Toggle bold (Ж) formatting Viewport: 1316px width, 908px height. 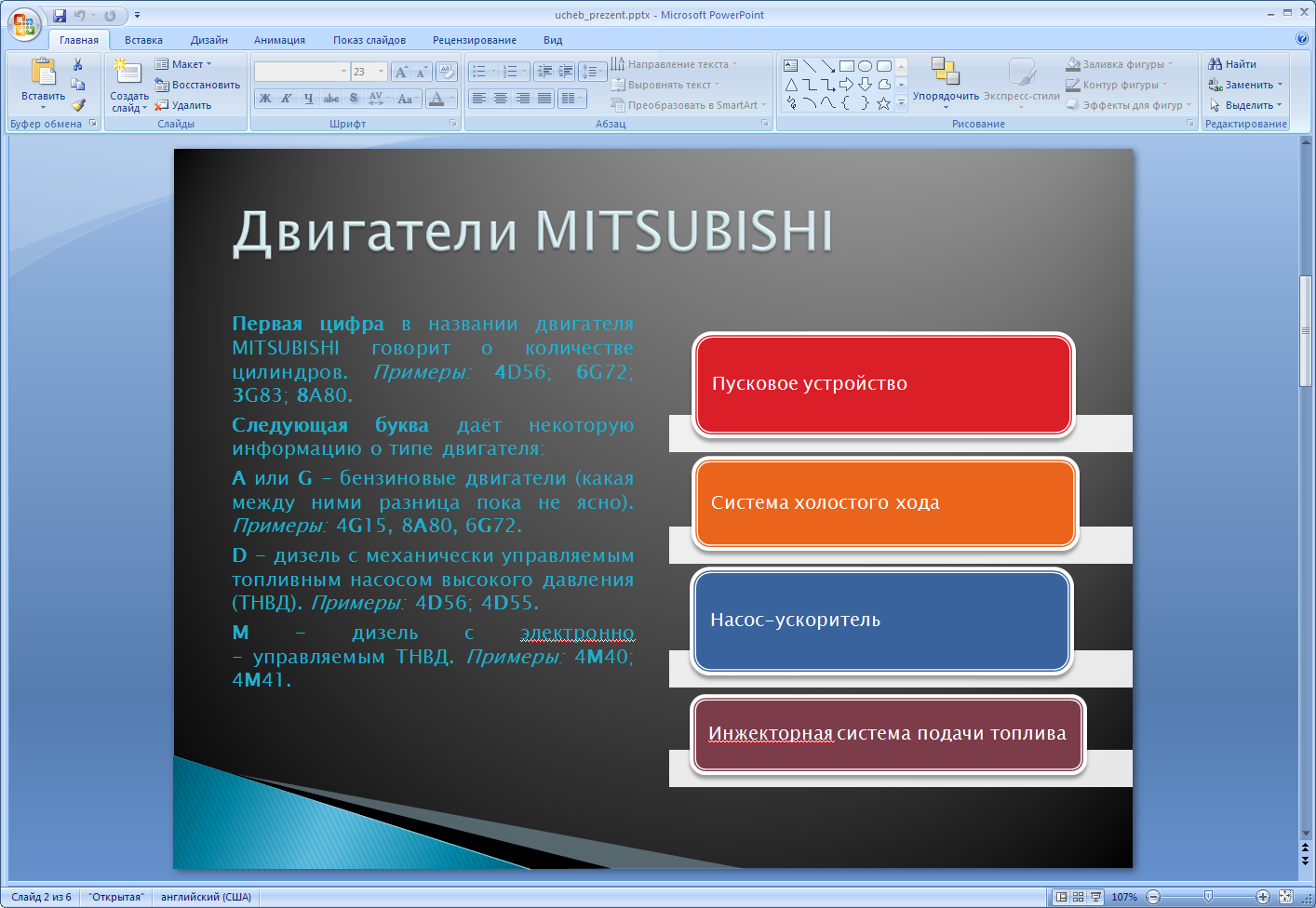265,98
